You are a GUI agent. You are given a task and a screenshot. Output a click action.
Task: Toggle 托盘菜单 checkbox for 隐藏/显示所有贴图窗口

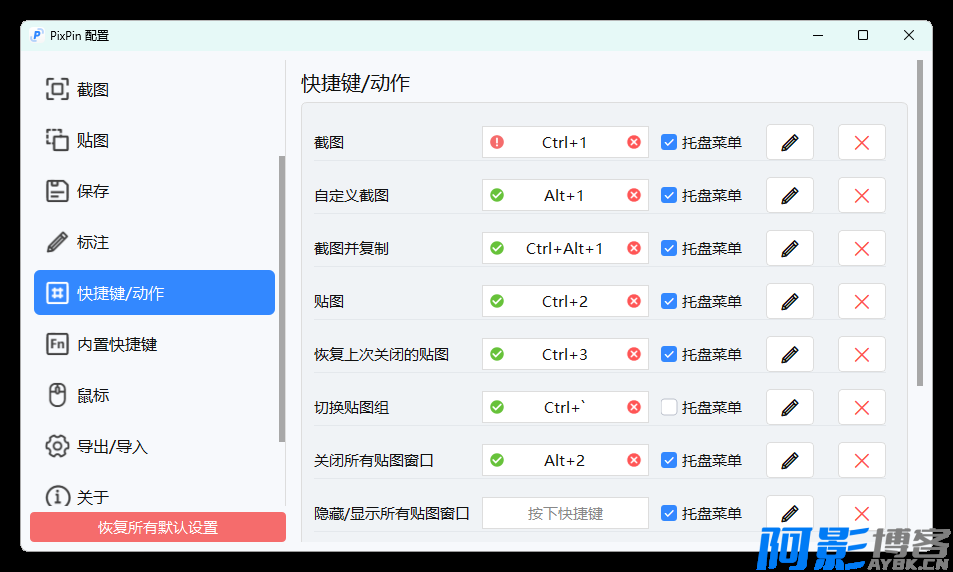tap(669, 514)
